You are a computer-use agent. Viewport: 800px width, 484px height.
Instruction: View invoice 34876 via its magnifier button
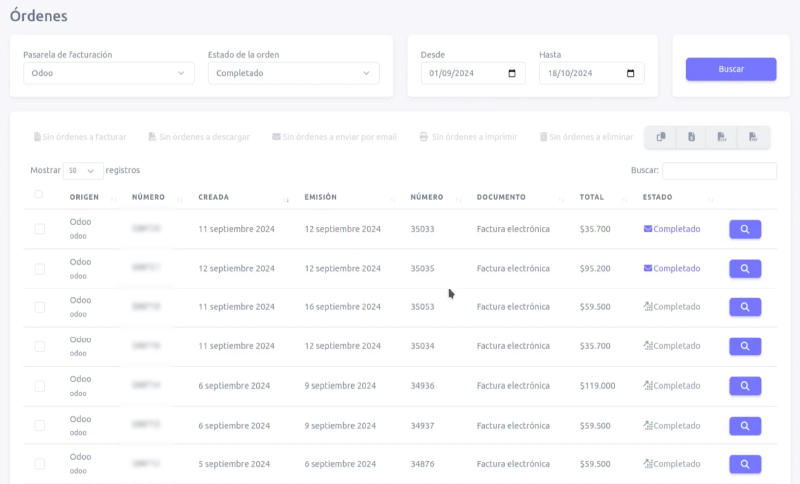click(x=745, y=464)
